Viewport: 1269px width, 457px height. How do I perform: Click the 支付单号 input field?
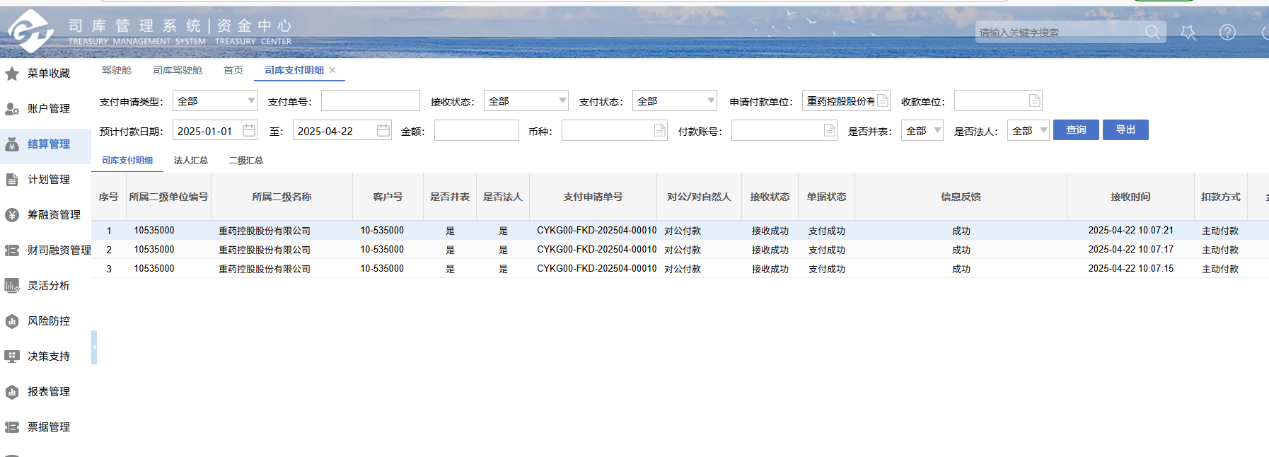pyautogui.click(x=370, y=101)
